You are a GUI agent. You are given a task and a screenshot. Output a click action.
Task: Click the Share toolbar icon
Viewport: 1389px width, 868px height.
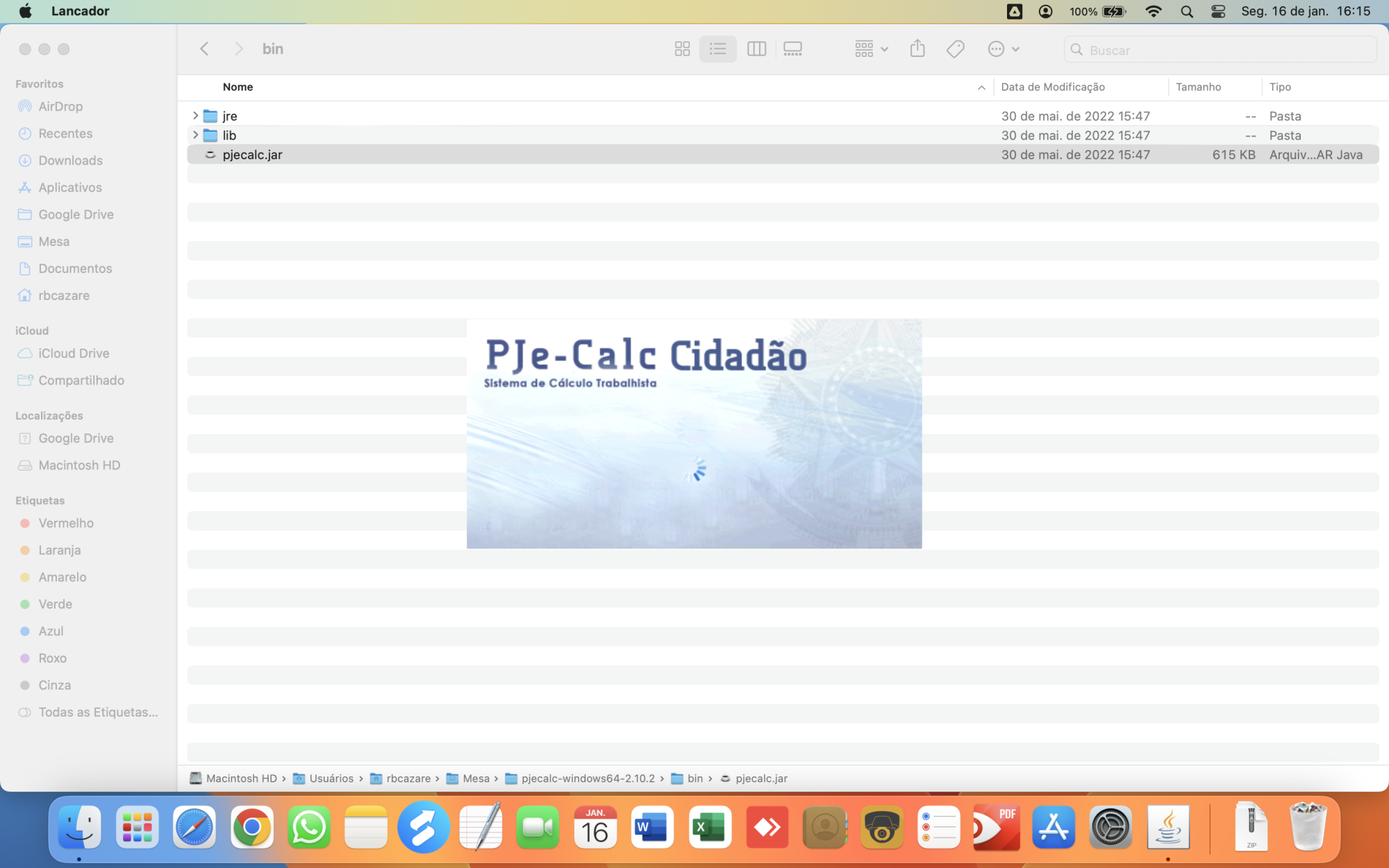(917, 49)
